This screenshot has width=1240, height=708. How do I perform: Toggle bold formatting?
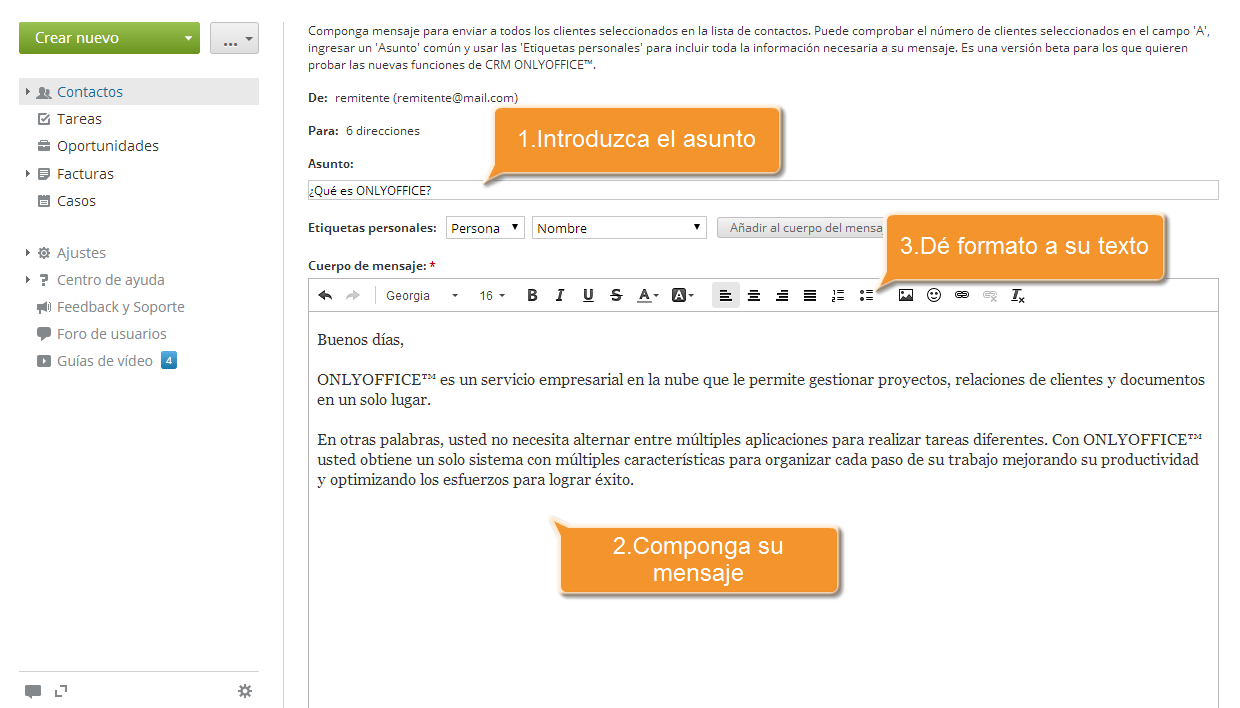tap(532, 295)
